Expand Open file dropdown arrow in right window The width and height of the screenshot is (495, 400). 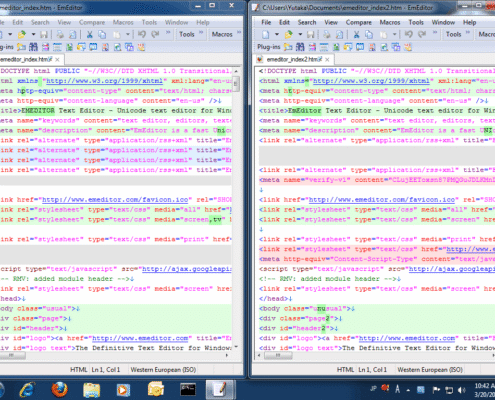(300, 34)
